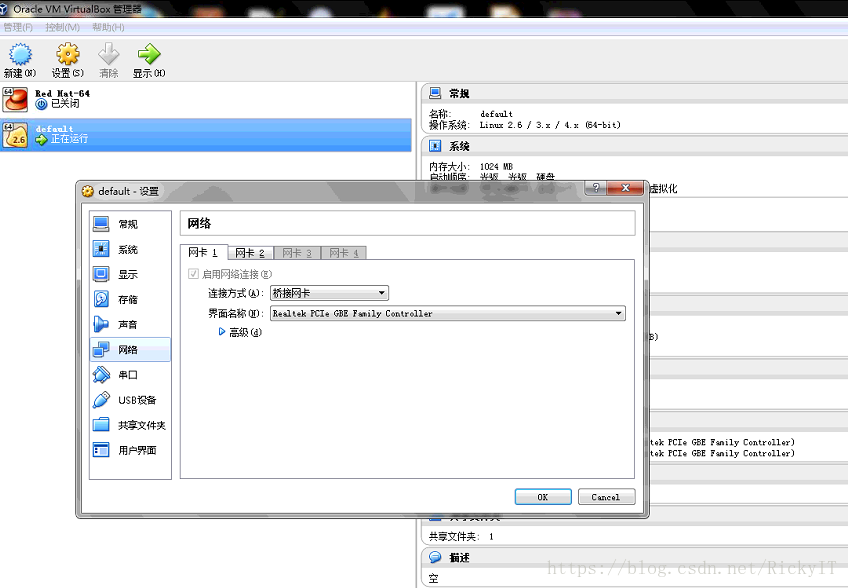The height and width of the screenshot is (588, 848).
Task: Click the OK button
Action: (x=543, y=497)
